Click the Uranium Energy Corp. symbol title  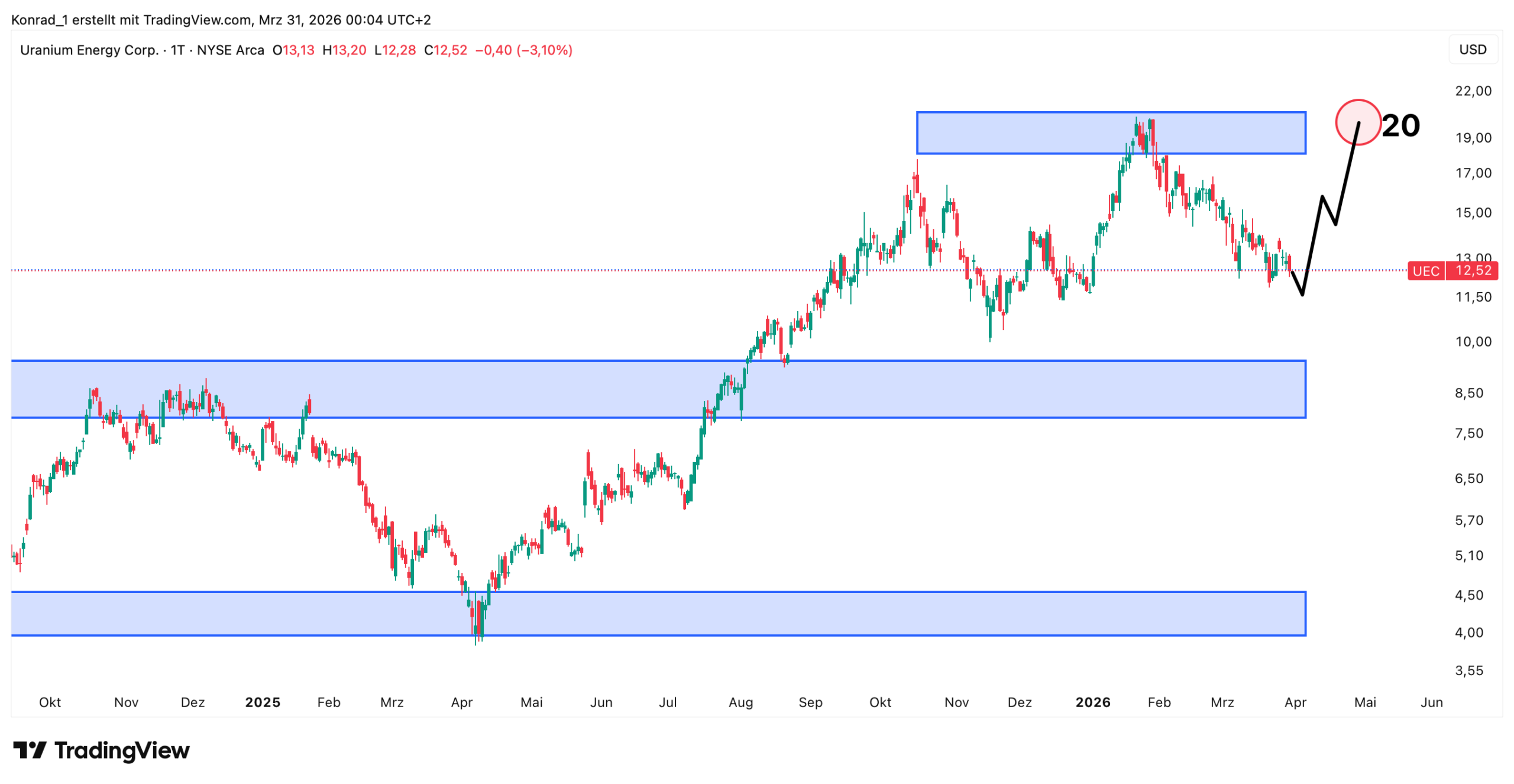click(x=89, y=50)
